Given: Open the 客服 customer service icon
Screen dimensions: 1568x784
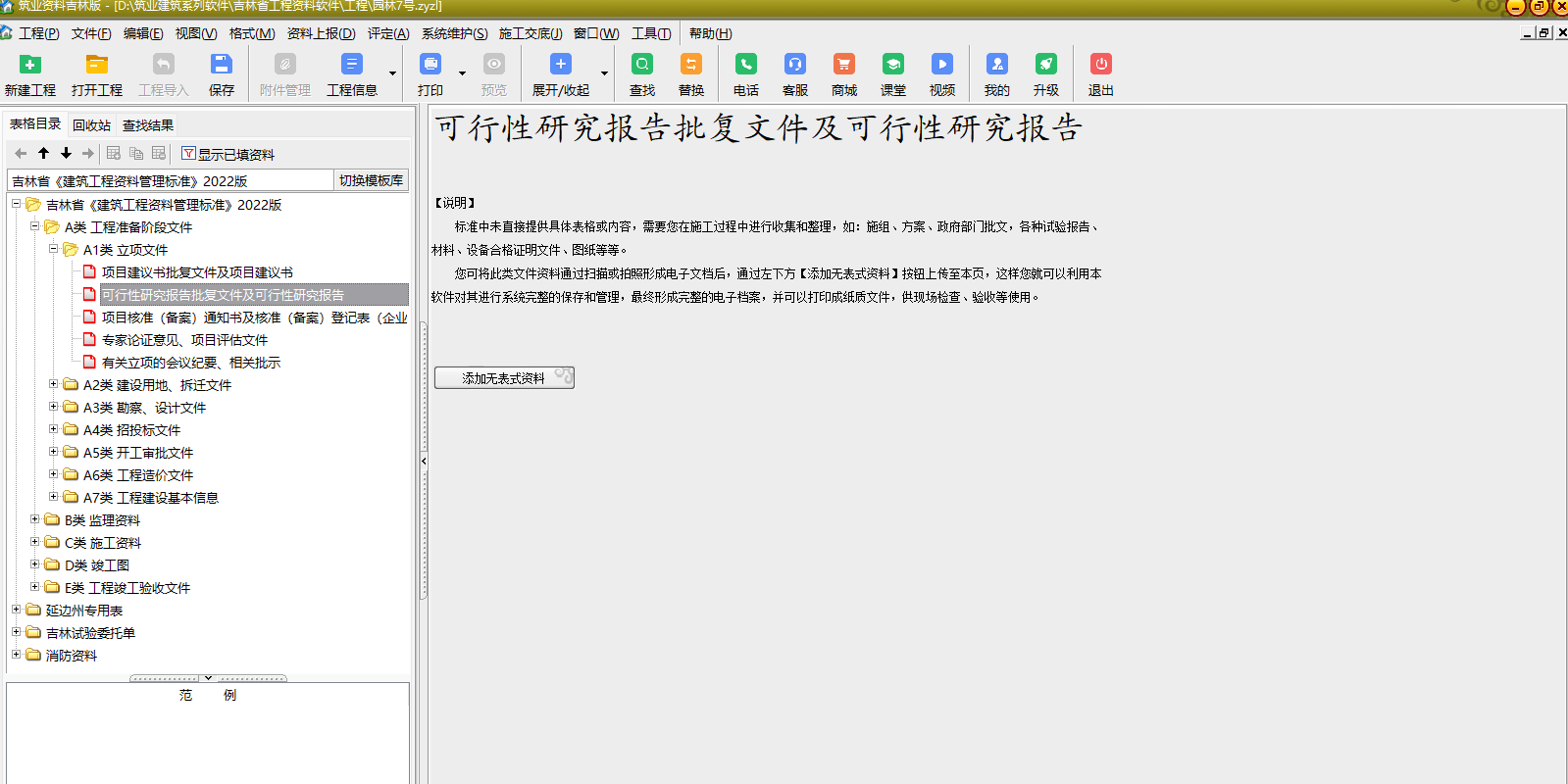Looking at the screenshot, I should (794, 66).
